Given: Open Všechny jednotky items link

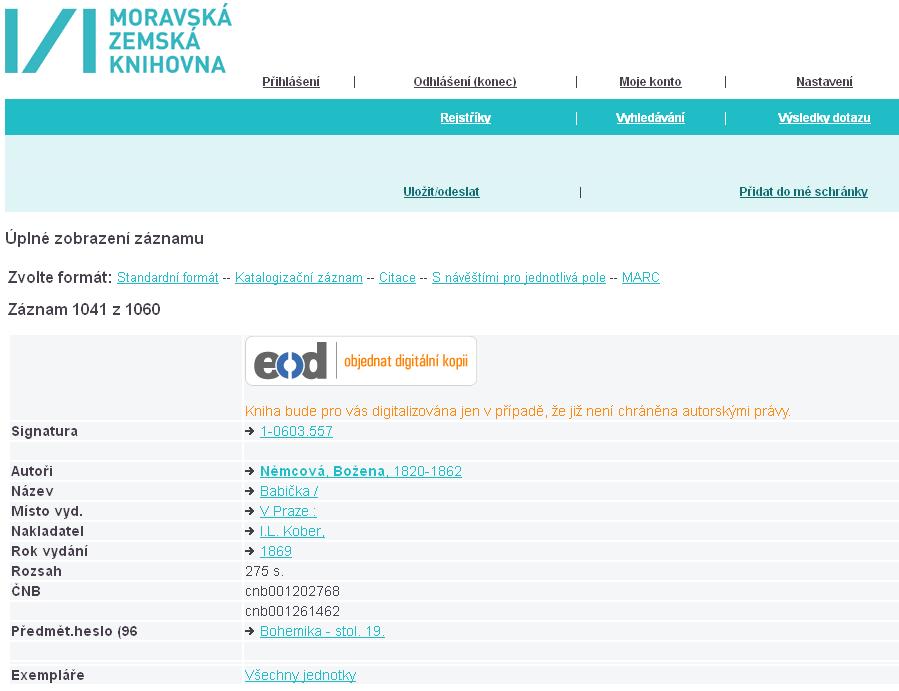Looking at the screenshot, I should point(300,675).
